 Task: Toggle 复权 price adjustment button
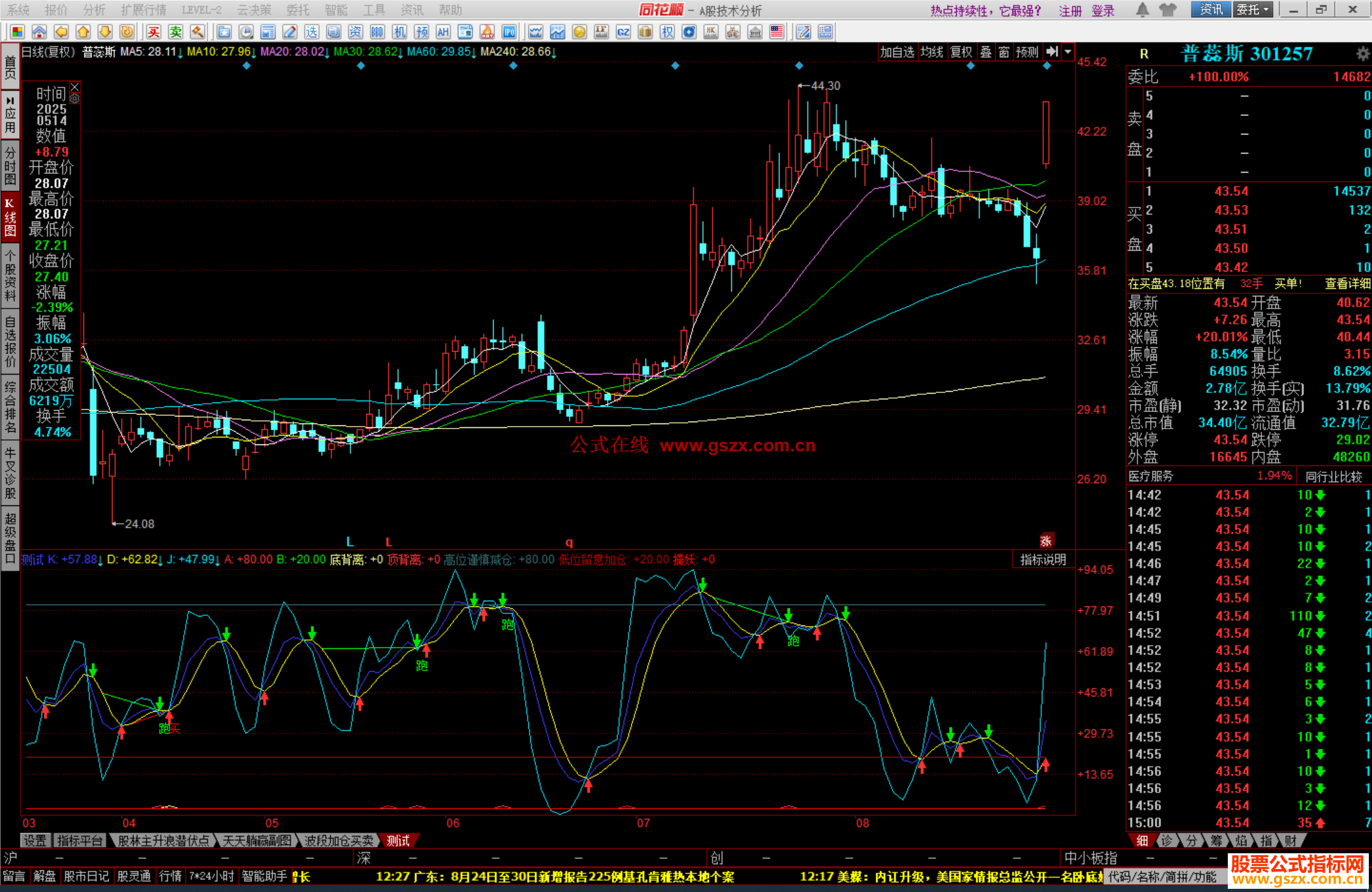click(x=961, y=52)
